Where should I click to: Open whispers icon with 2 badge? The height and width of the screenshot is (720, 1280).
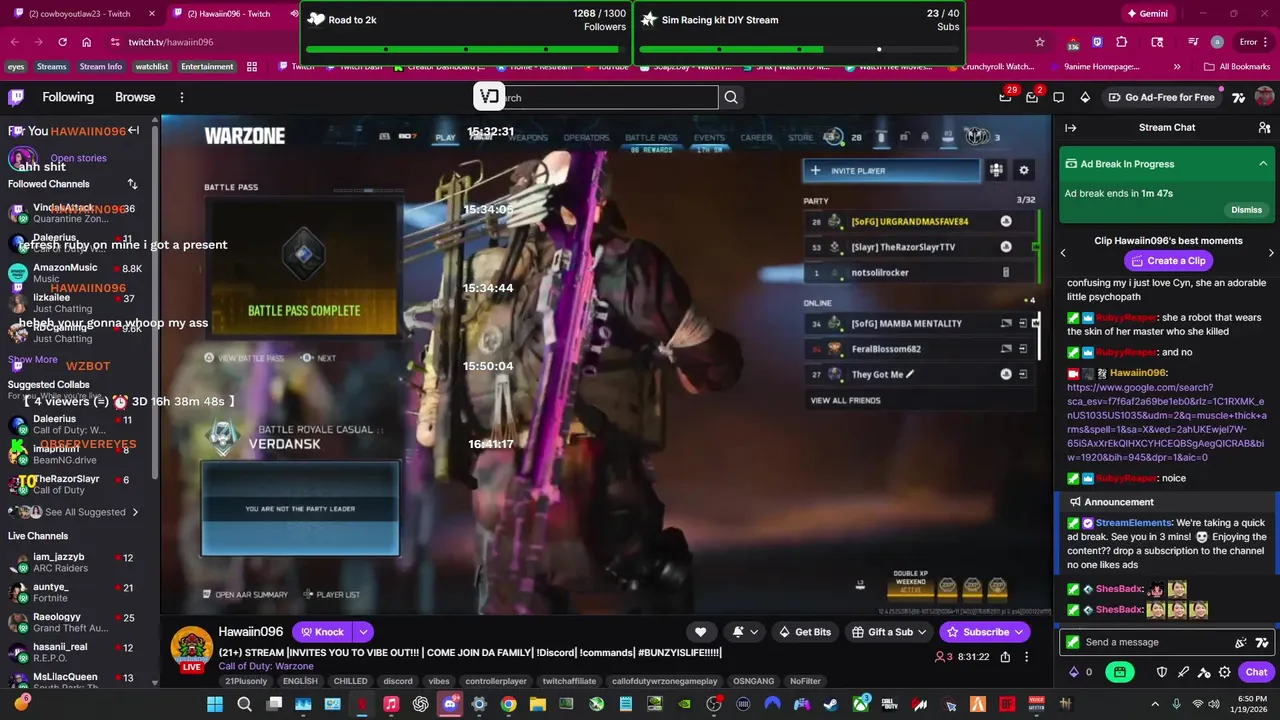point(1034,97)
